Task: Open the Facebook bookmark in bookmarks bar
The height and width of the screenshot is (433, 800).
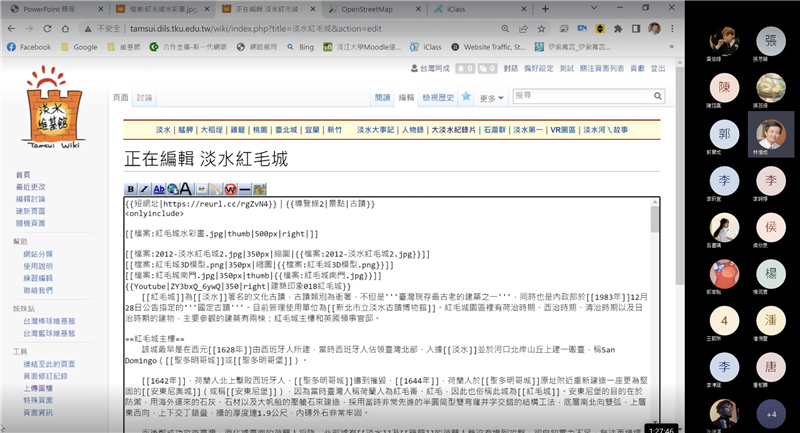Action: click(29, 47)
